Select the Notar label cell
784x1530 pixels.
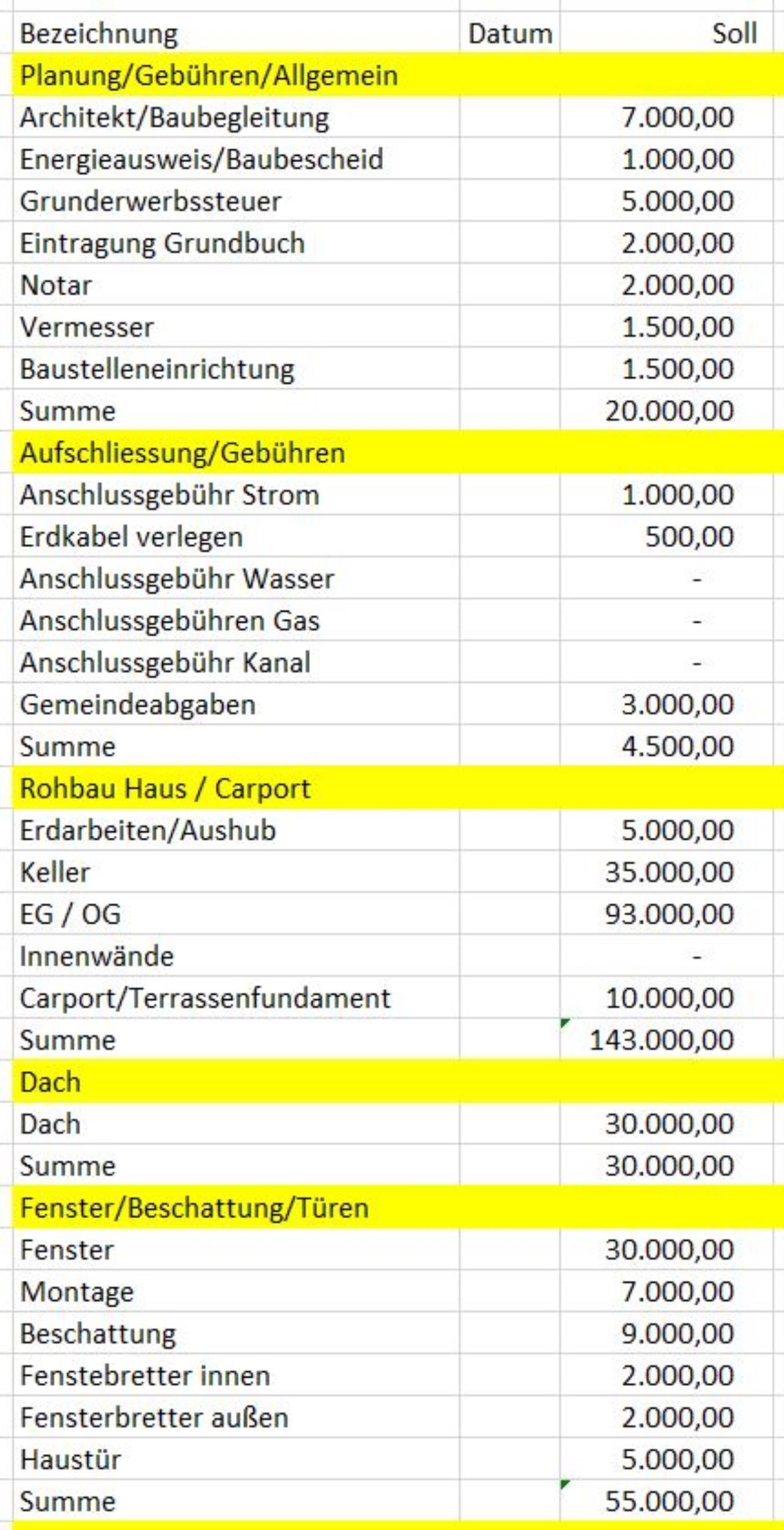pos(236,284)
